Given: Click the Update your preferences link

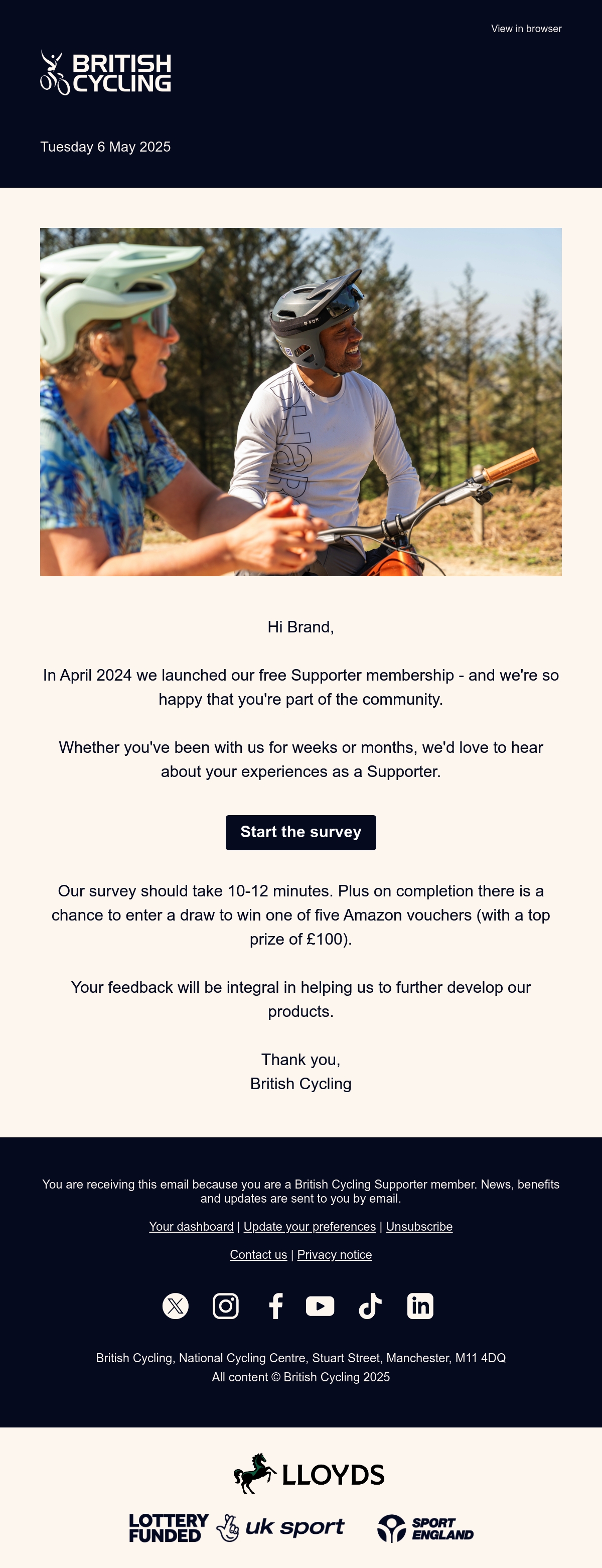Looking at the screenshot, I should 310,1227.
